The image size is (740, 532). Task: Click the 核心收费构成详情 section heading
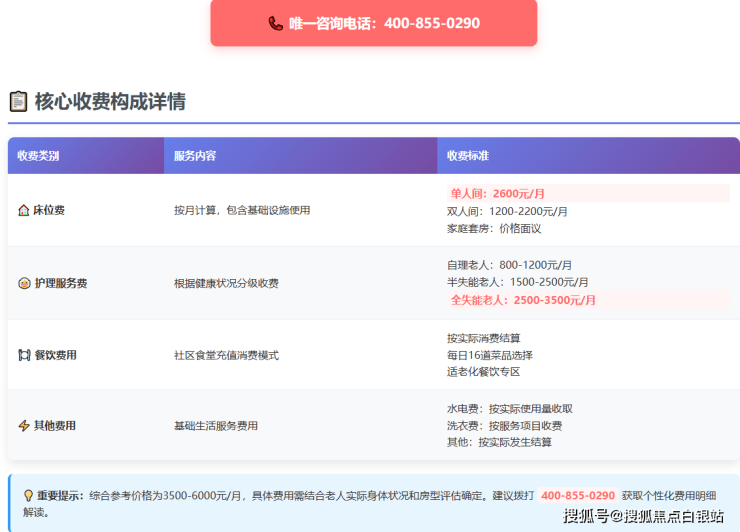point(110,101)
